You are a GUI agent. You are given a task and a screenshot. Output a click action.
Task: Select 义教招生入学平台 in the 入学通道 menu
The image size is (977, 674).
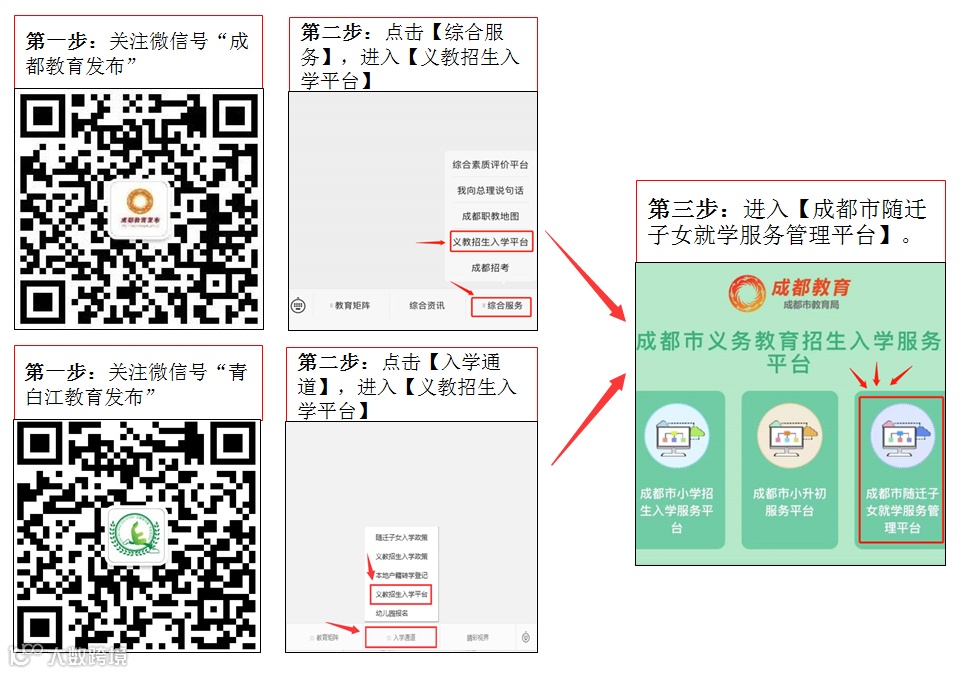(x=401, y=594)
